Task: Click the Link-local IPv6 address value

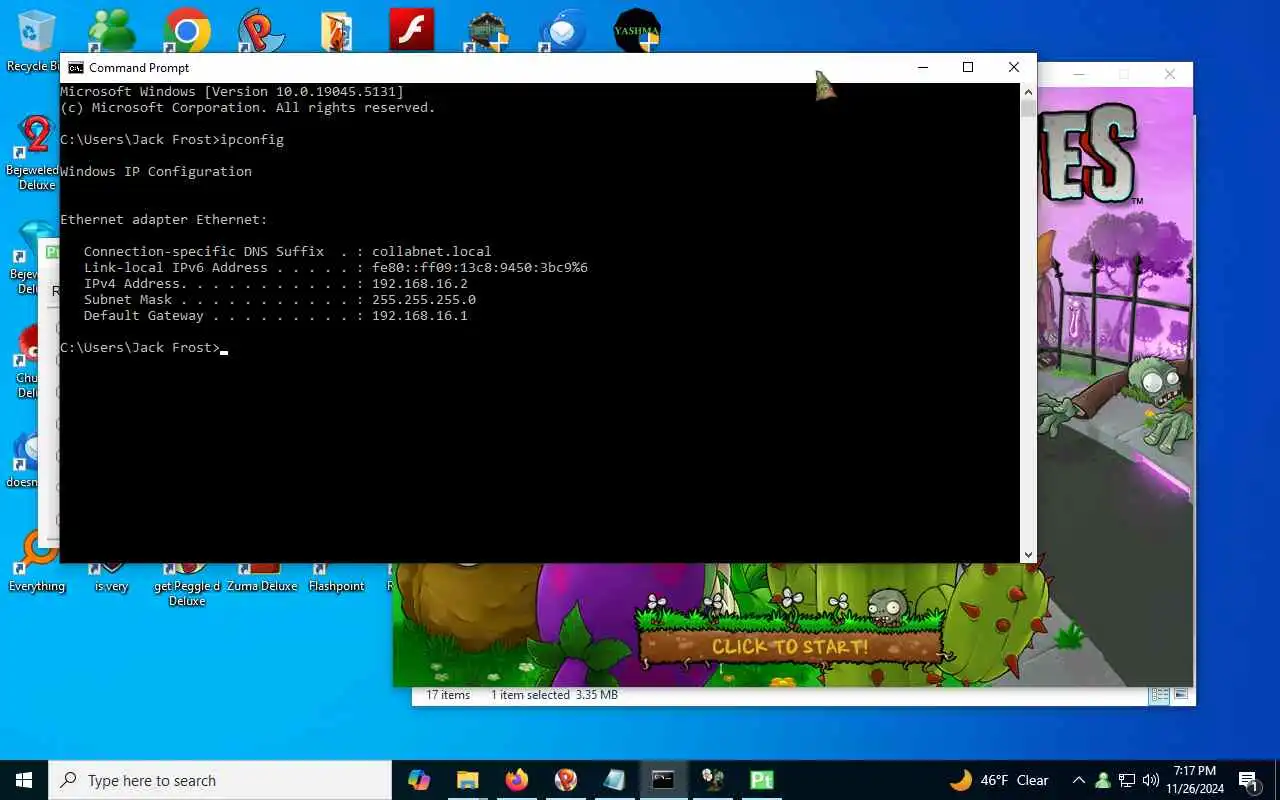Action: (x=480, y=267)
